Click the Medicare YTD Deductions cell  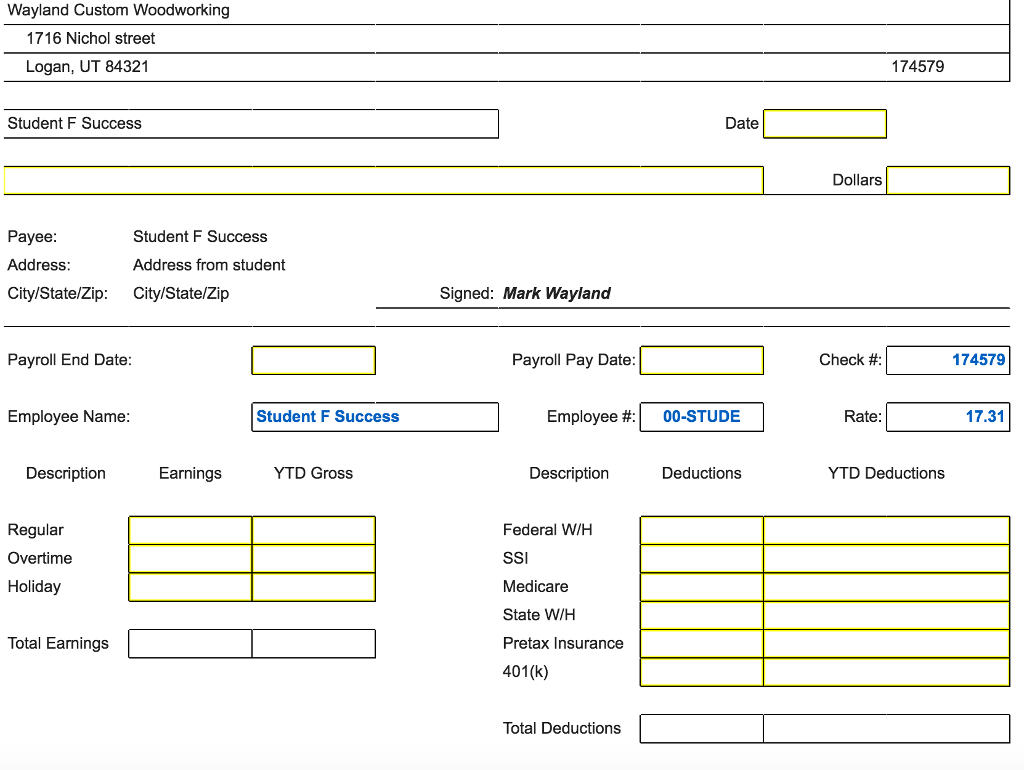[x=886, y=587]
